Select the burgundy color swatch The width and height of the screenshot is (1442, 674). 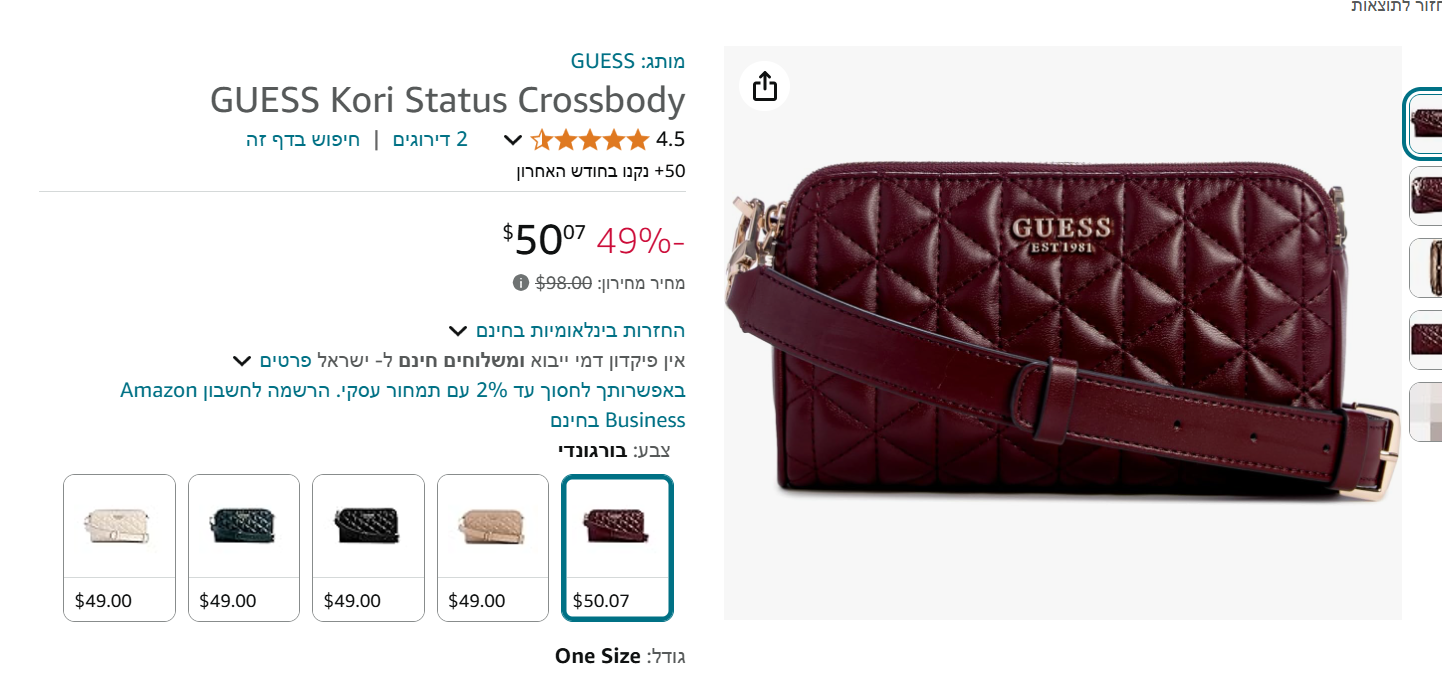tap(617, 547)
